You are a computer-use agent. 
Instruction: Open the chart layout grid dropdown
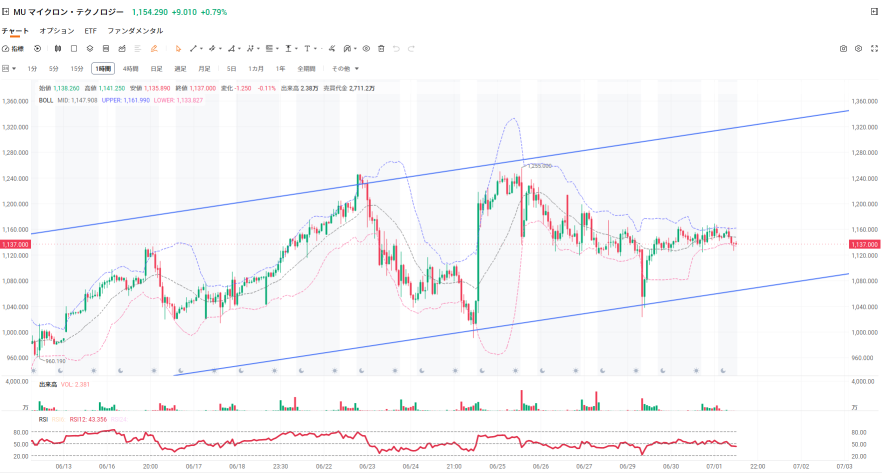click(x=9, y=69)
